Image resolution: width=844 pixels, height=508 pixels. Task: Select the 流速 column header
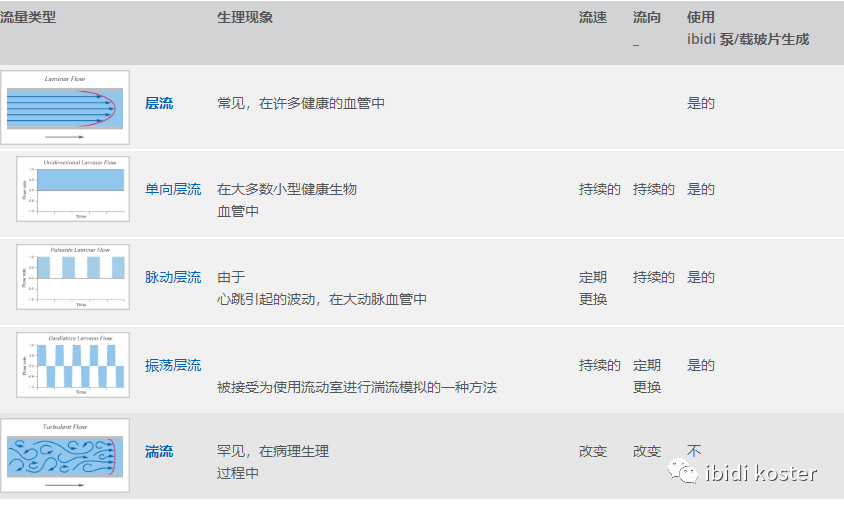pos(593,17)
